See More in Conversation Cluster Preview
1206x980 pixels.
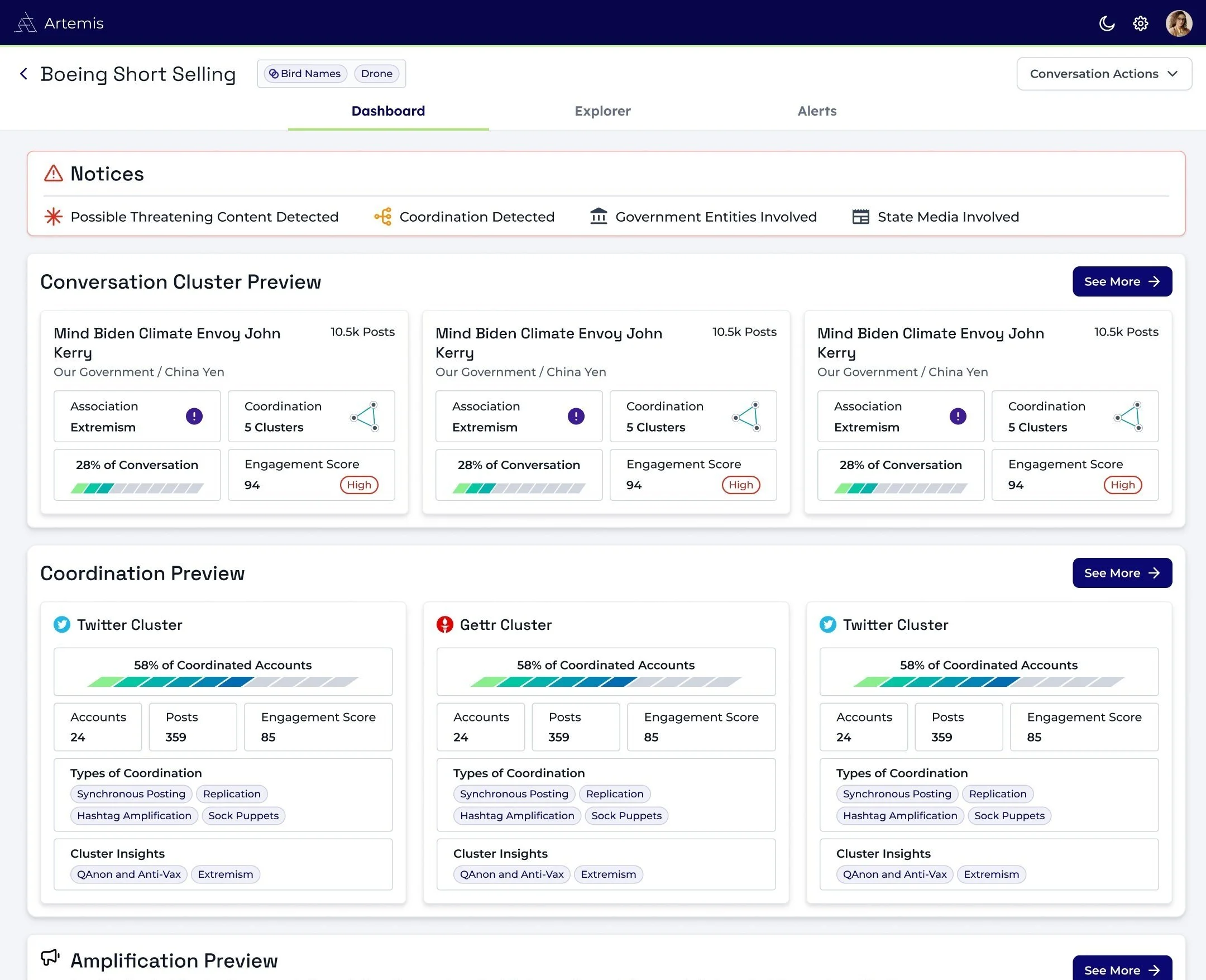[1121, 281]
